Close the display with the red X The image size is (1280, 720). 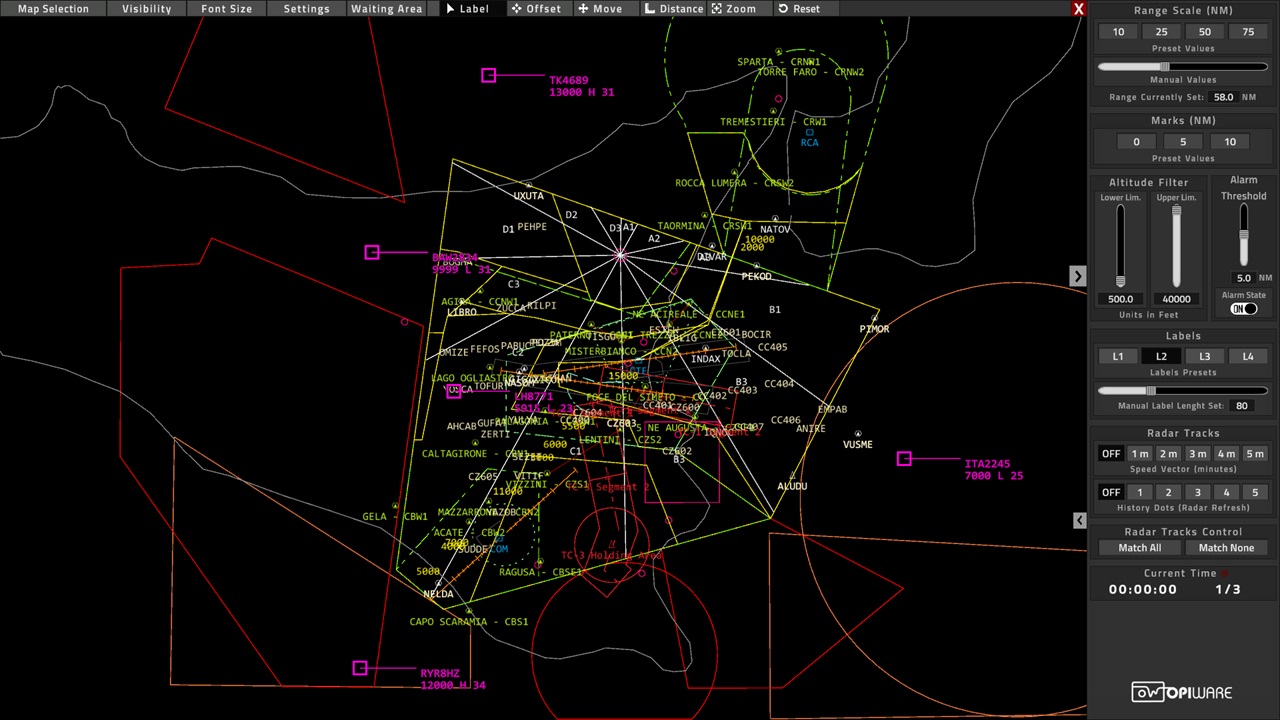pos(1078,9)
